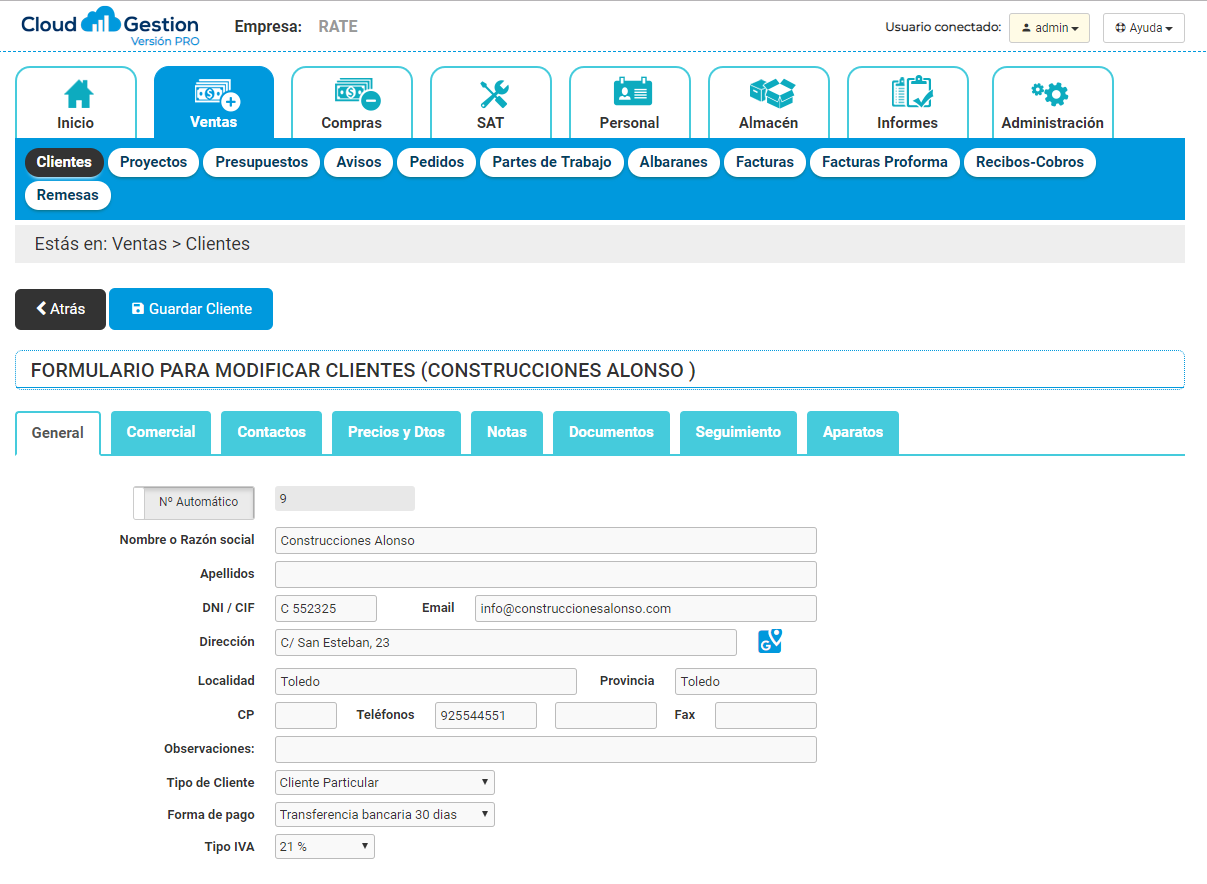This screenshot has height=884, width=1207.
Task: Open the Ayuda help dropdown
Action: 1144,28
